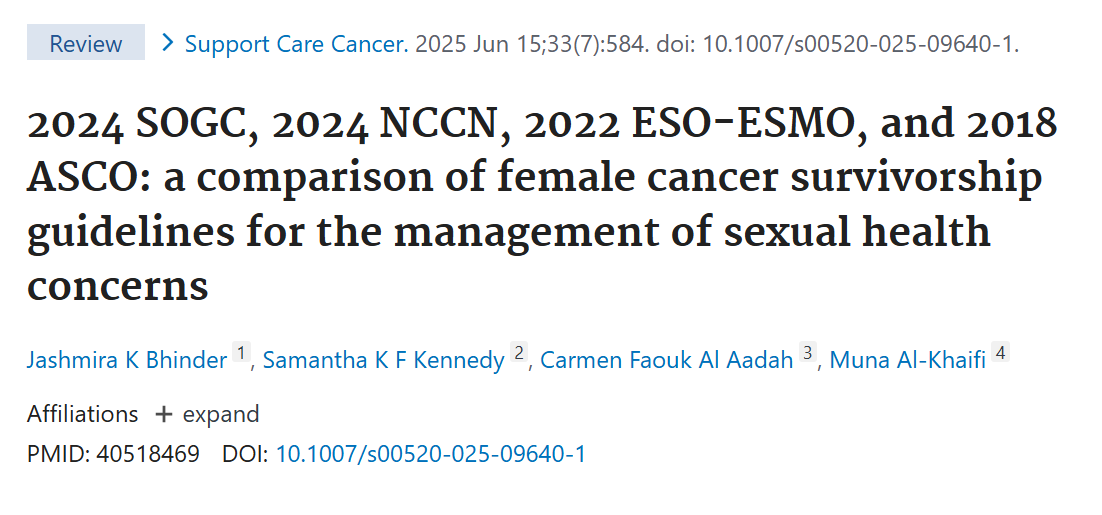The width and height of the screenshot is (1102, 515).
Task: Click affiliation superscript 3 after Al Aadah
Action: coord(808,353)
